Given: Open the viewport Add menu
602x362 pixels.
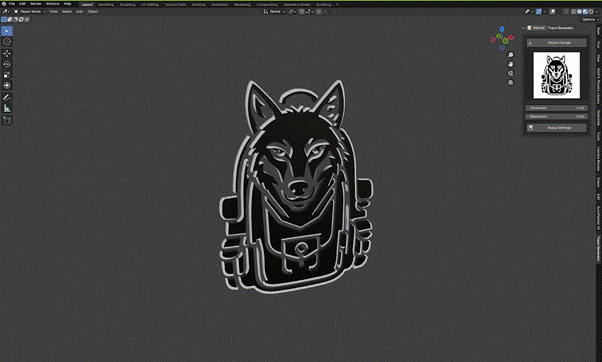Looking at the screenshot, I should 79,12.
